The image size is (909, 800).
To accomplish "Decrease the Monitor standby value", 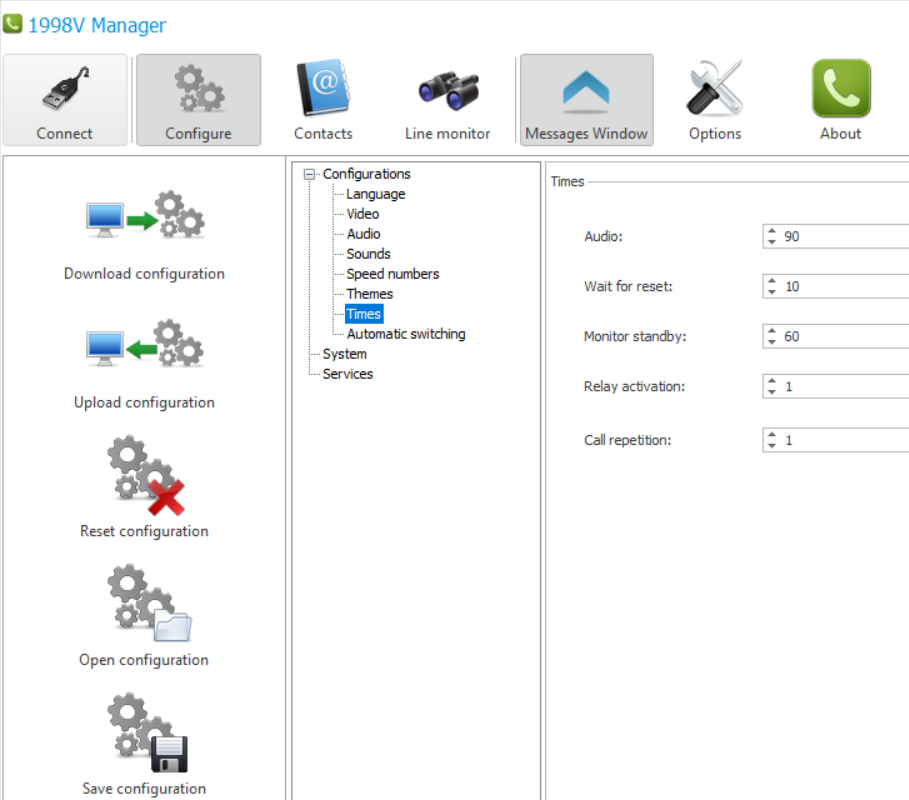I will click(x=771, y=342).
